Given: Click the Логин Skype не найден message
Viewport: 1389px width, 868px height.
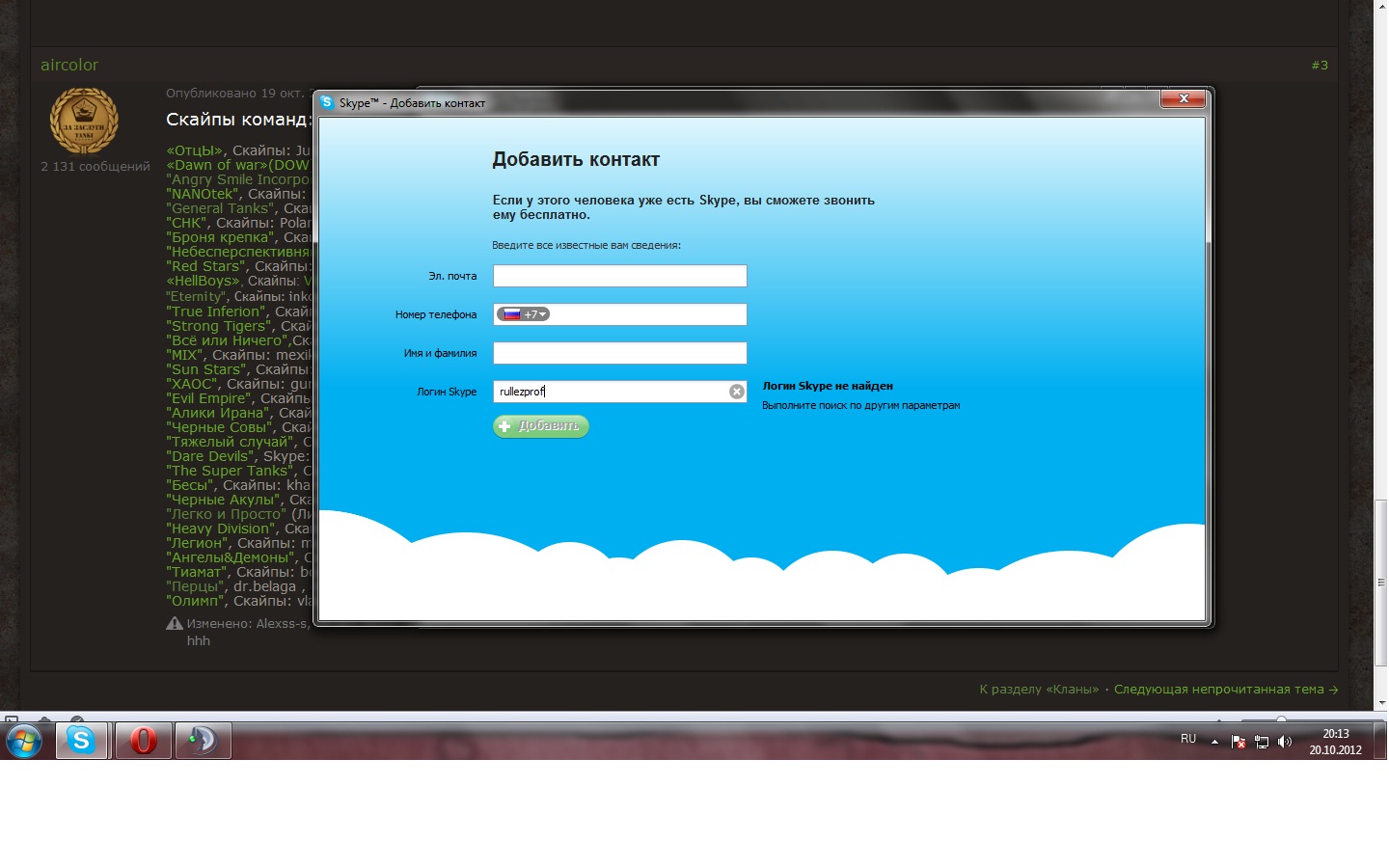Looking at the screenshot, I should point(828,386).
